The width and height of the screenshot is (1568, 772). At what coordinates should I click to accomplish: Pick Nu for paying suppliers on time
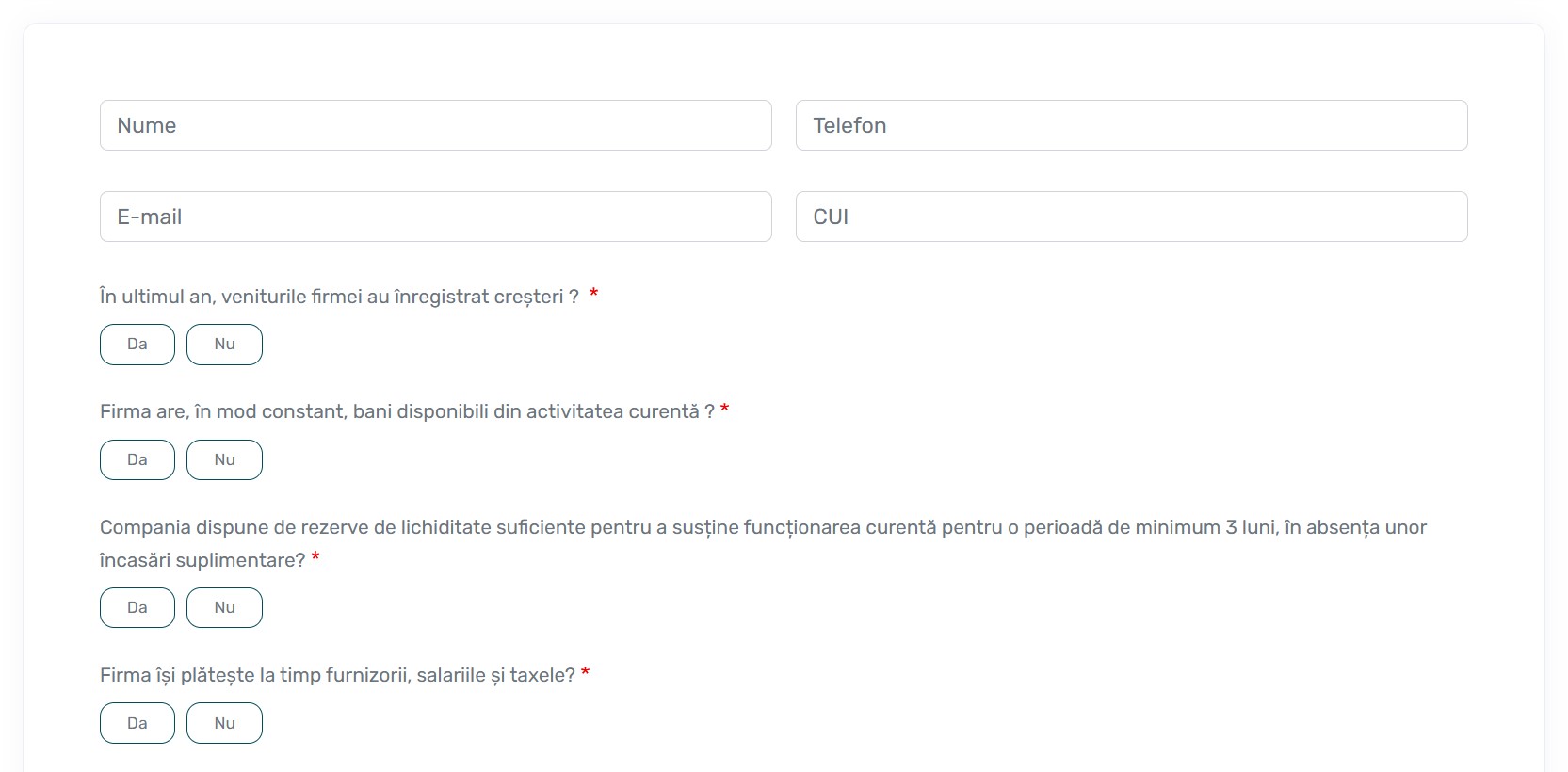coord(224,723)
